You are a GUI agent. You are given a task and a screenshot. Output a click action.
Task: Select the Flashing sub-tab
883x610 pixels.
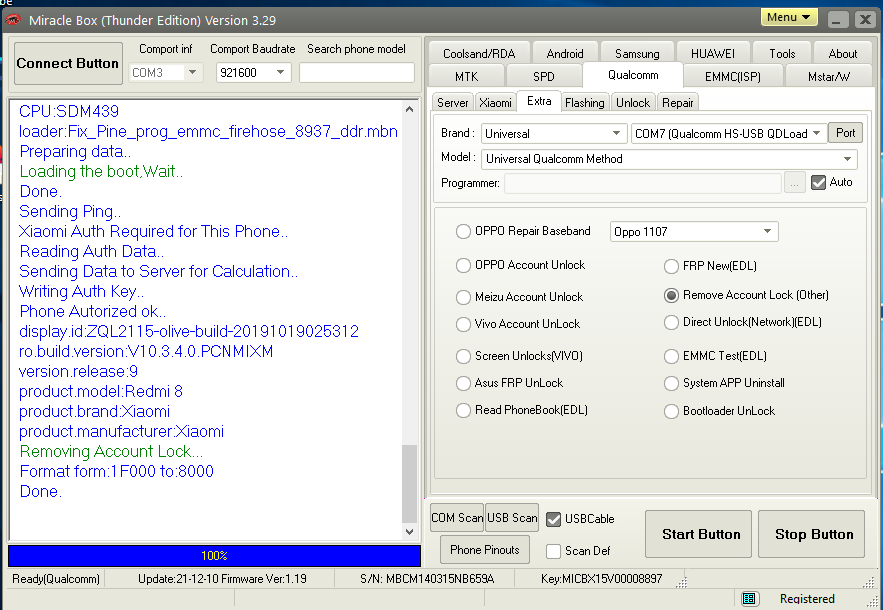tap(585, 103)
